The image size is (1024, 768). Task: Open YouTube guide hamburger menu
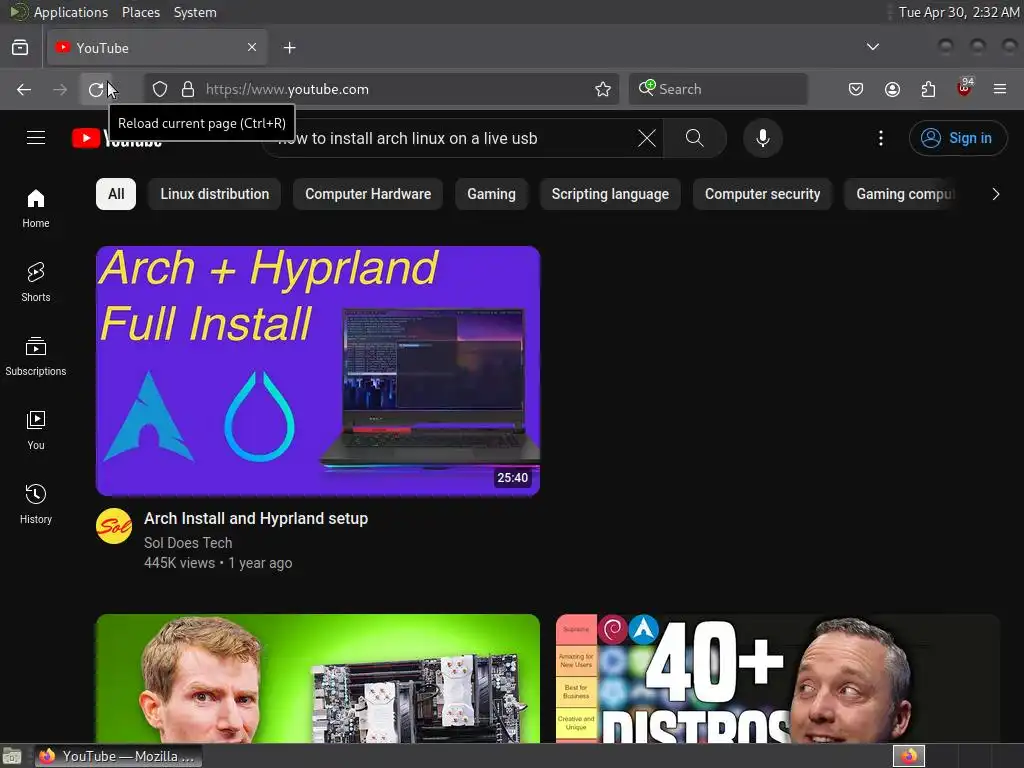tap(36, 138)
